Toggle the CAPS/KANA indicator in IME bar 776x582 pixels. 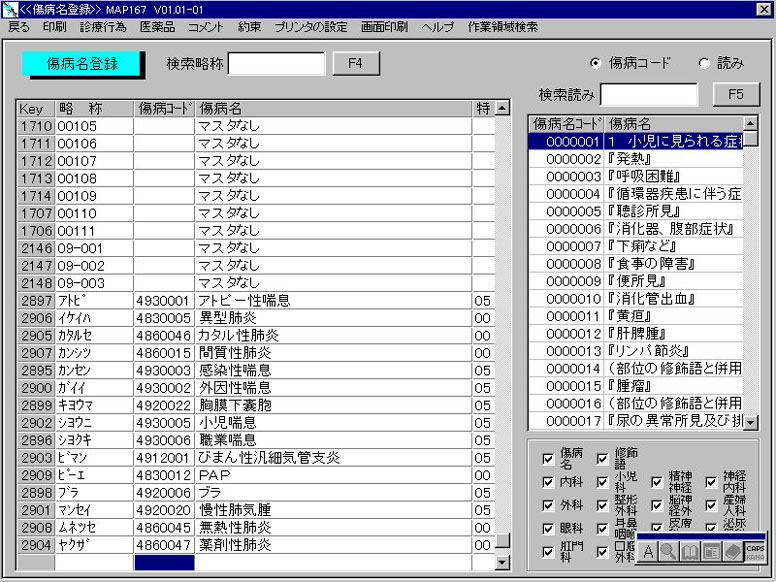[x=754, y=551]
